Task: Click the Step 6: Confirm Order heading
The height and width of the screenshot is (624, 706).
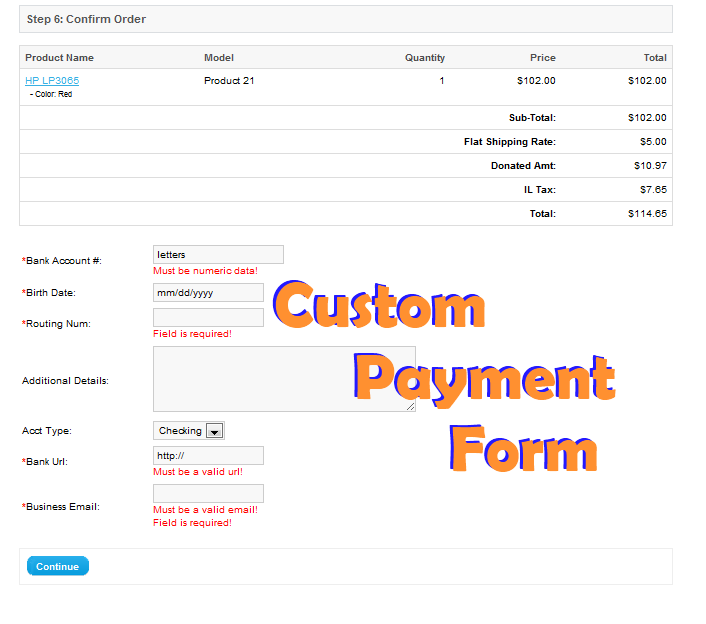Action: point(86,19)
